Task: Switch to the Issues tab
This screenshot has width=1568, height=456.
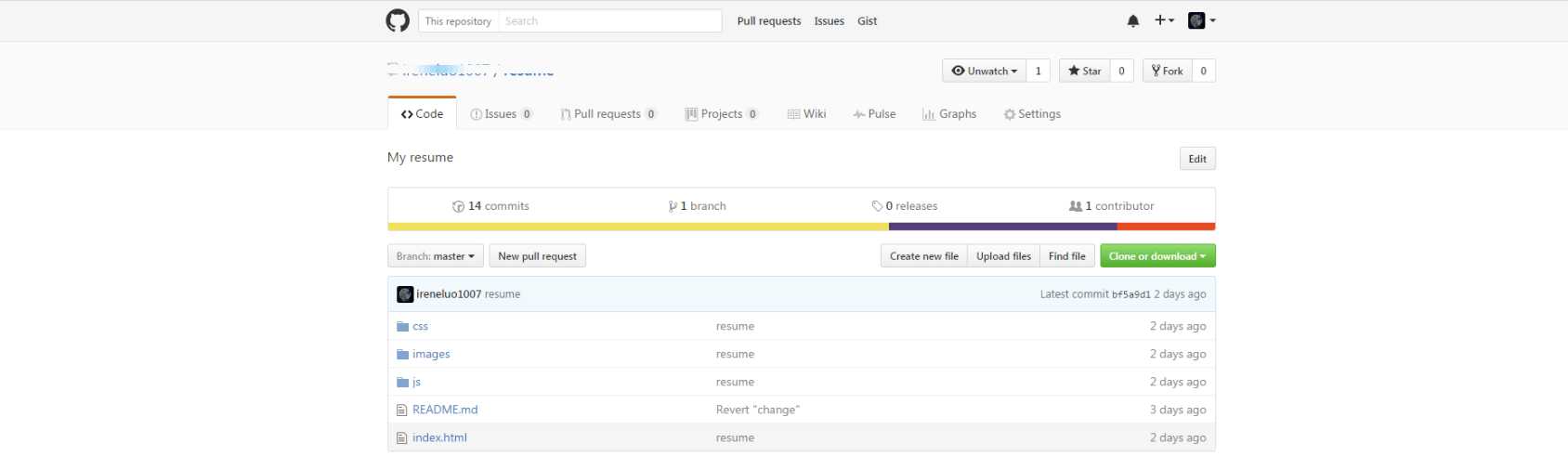Action: [x=501, y=114]
